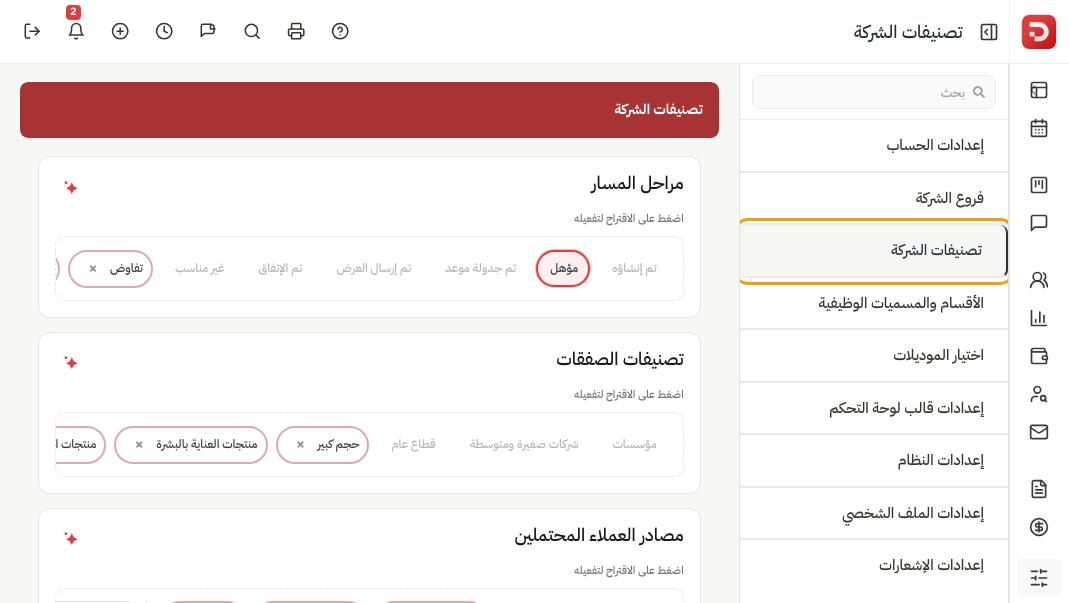Screen dimensions: 1069x603
Task: Open notifications bell with 2 badge
Action: tap(76, 31)
